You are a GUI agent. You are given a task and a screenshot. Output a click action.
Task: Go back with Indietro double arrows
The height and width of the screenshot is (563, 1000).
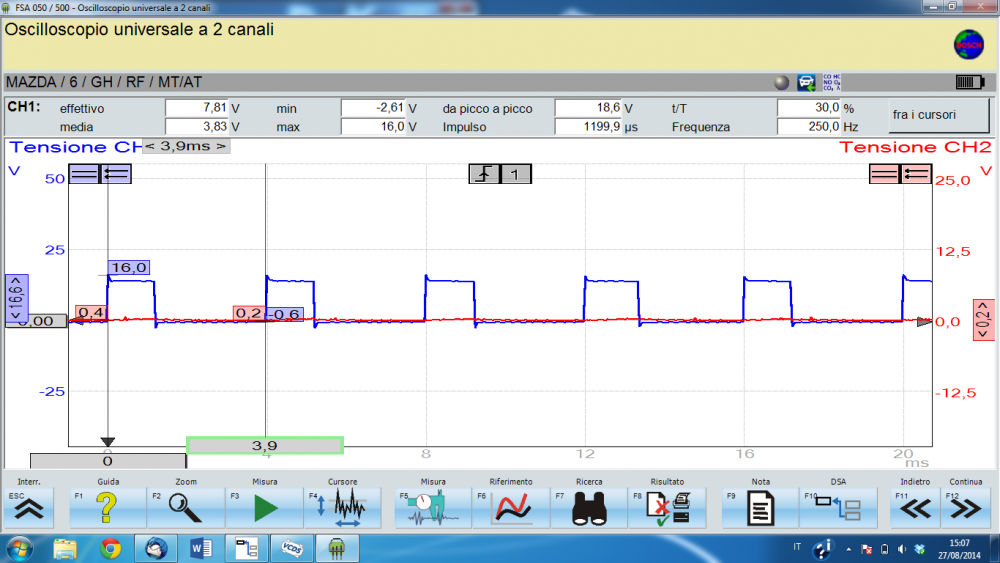(x=915, y=508)
